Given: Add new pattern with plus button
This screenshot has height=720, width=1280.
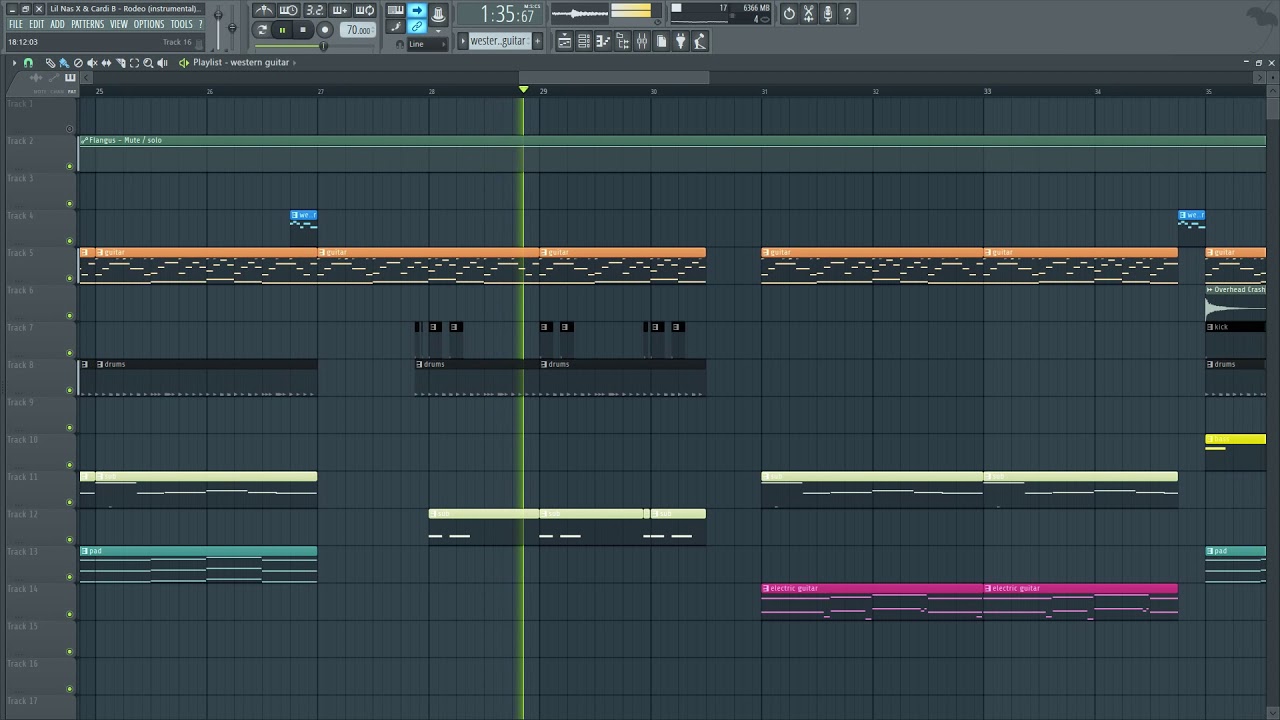Looking at the screenshot, I should point(537,41).
